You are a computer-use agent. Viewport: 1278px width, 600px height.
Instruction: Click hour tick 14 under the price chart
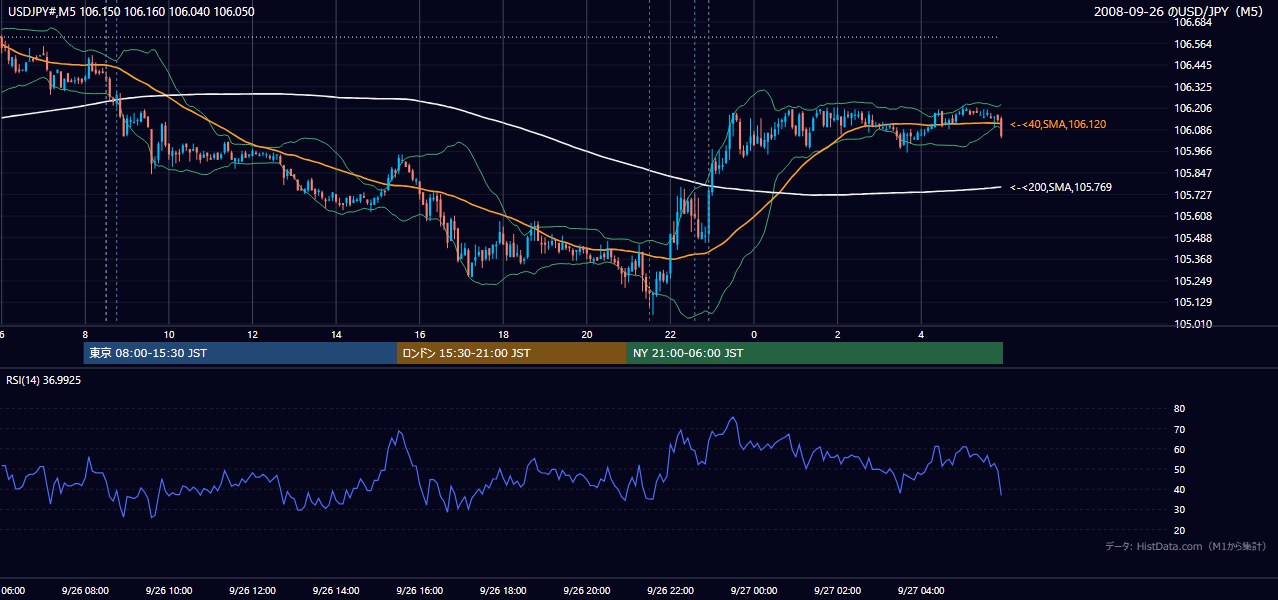(x=336, y=335)
